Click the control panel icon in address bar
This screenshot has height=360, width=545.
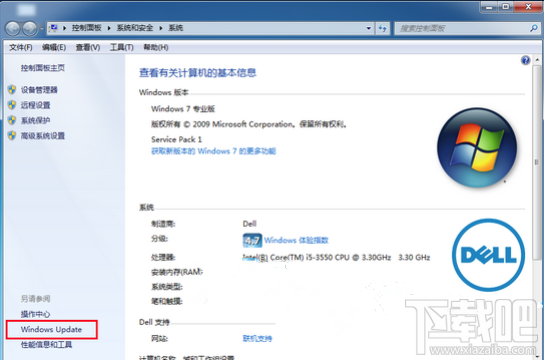click(54, 28)
